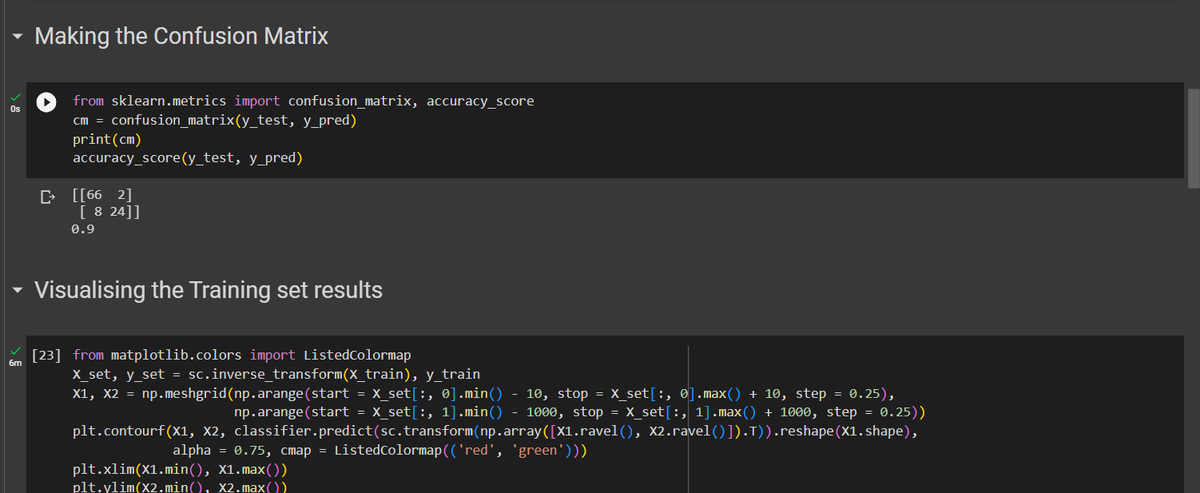The height and width of the screenshot is (493, 1200).
Task: Click the 'plt.xlim(X1.min(), X1.max())' line
Action: pos(181,470)
